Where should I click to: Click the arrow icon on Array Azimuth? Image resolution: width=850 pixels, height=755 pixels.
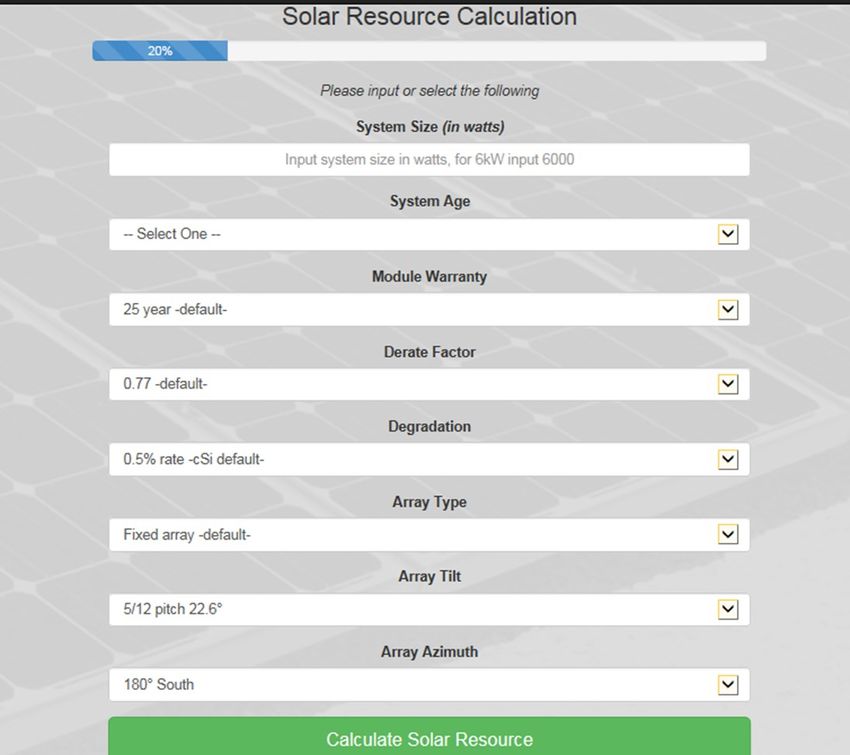click(728, 685)
